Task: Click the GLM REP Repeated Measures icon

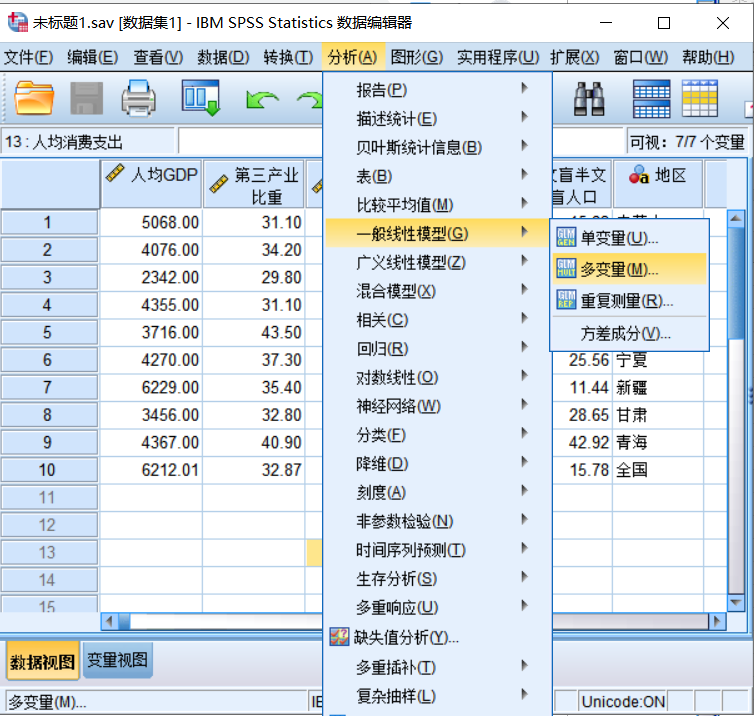Action: (566, 299)
